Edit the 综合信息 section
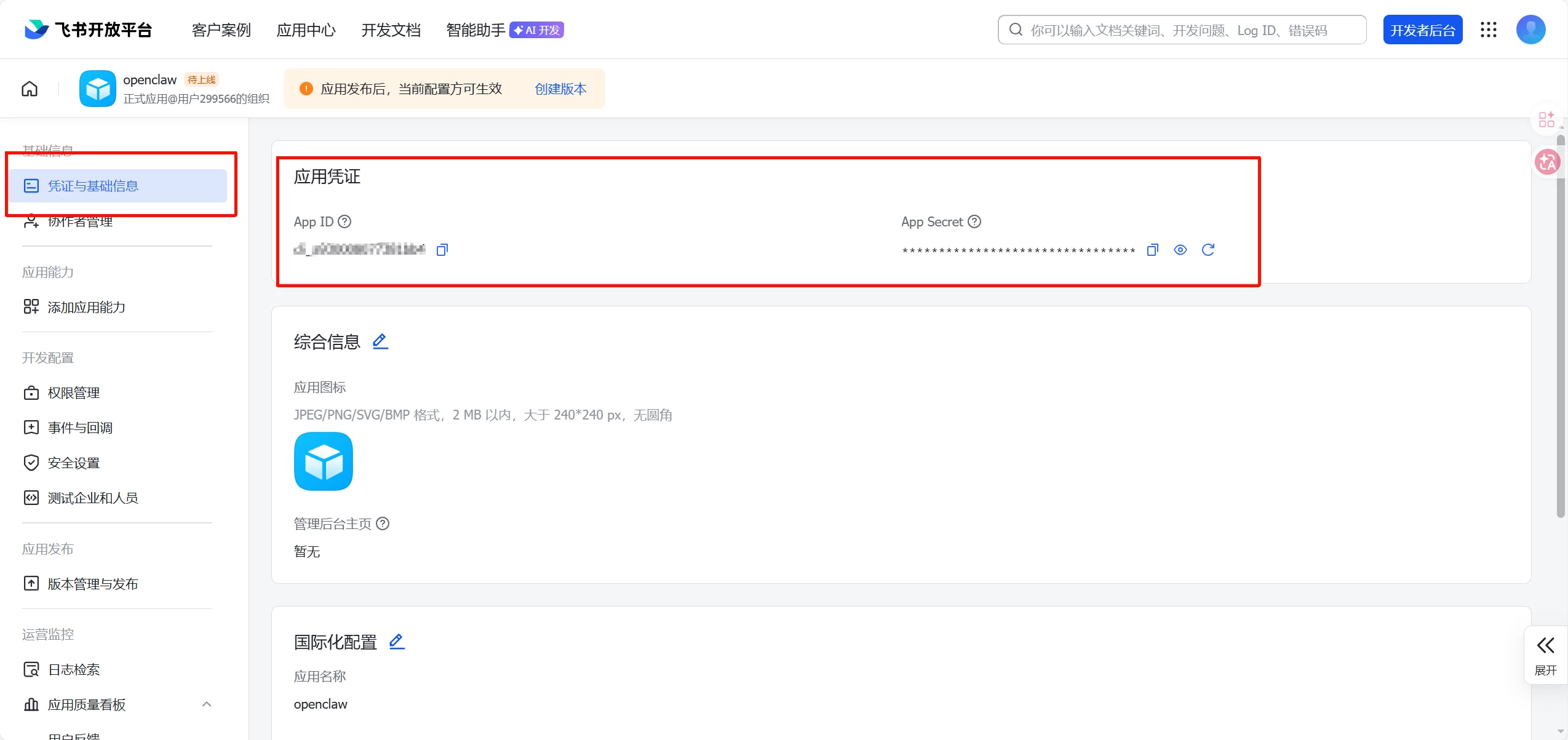1568x740 pixels. point(380,341)
